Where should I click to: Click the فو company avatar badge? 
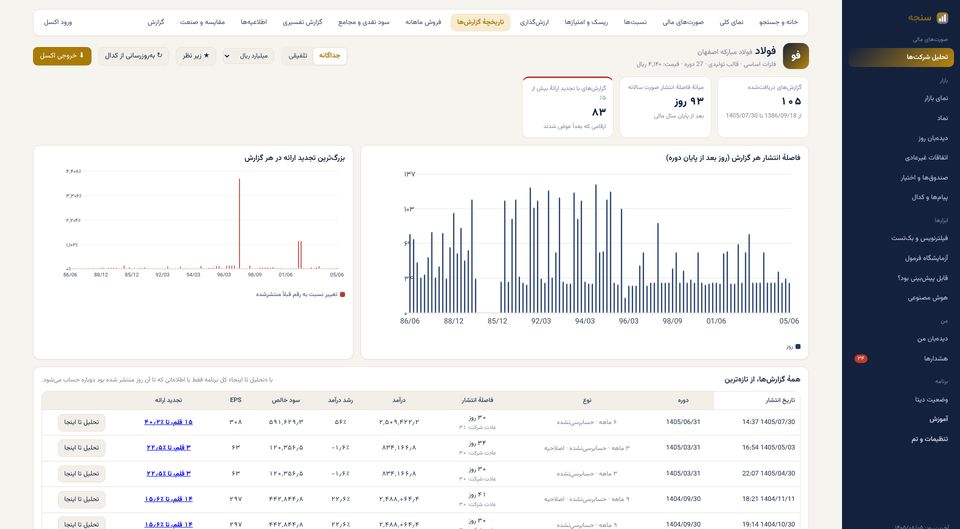pos(795,56)
